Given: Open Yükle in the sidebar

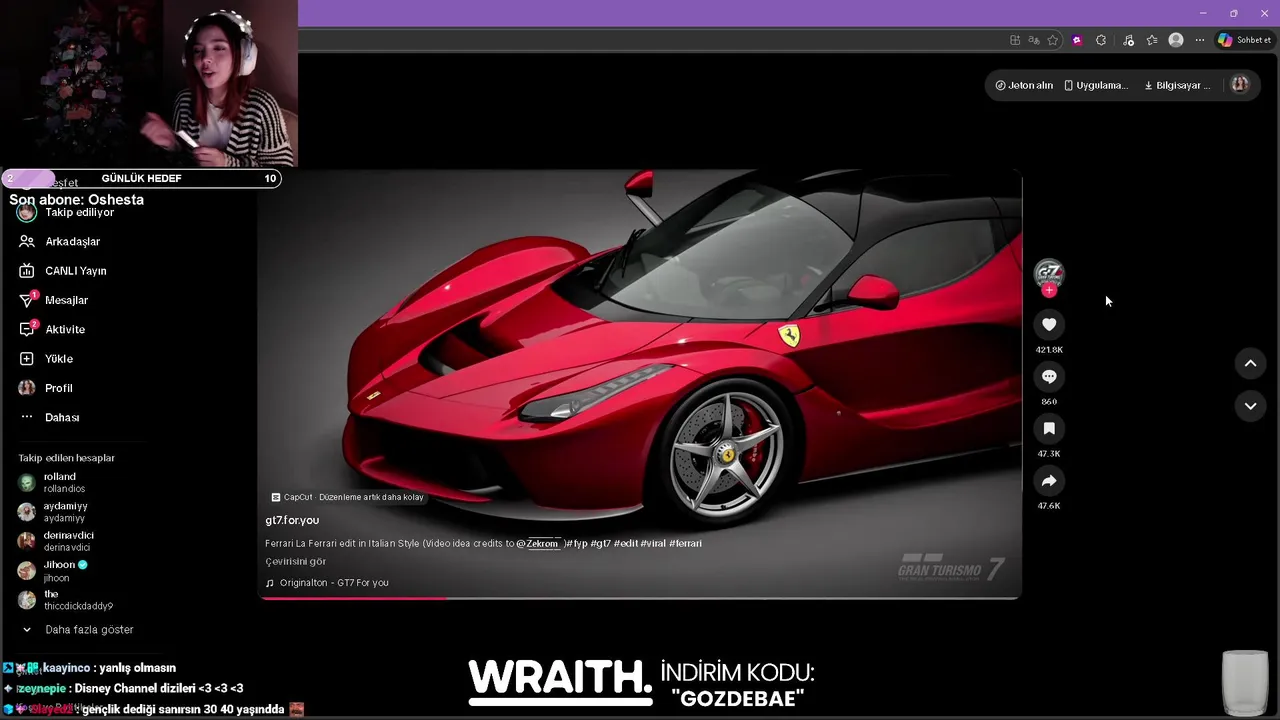Looking at the screenshot, I should pyautogui.click(x=46, y=358).
